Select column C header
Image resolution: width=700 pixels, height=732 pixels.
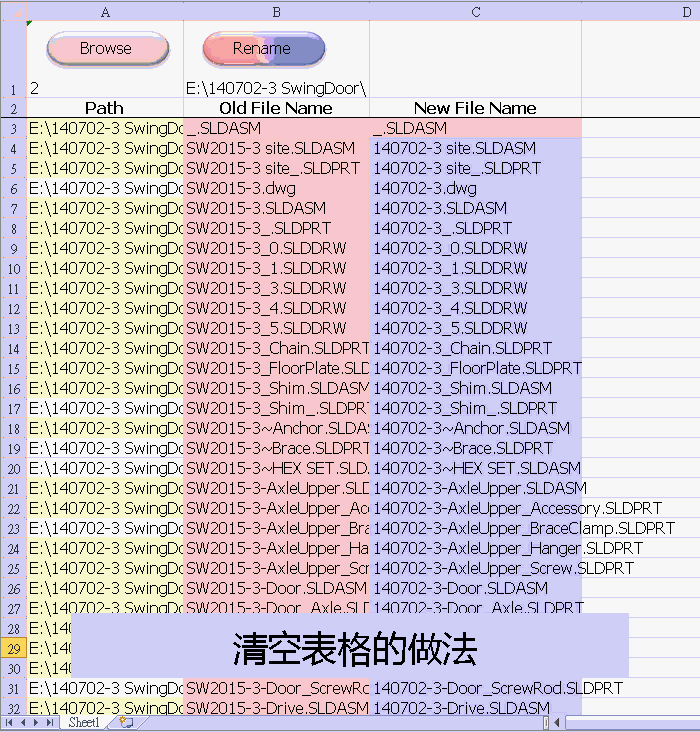click(475, 12)
